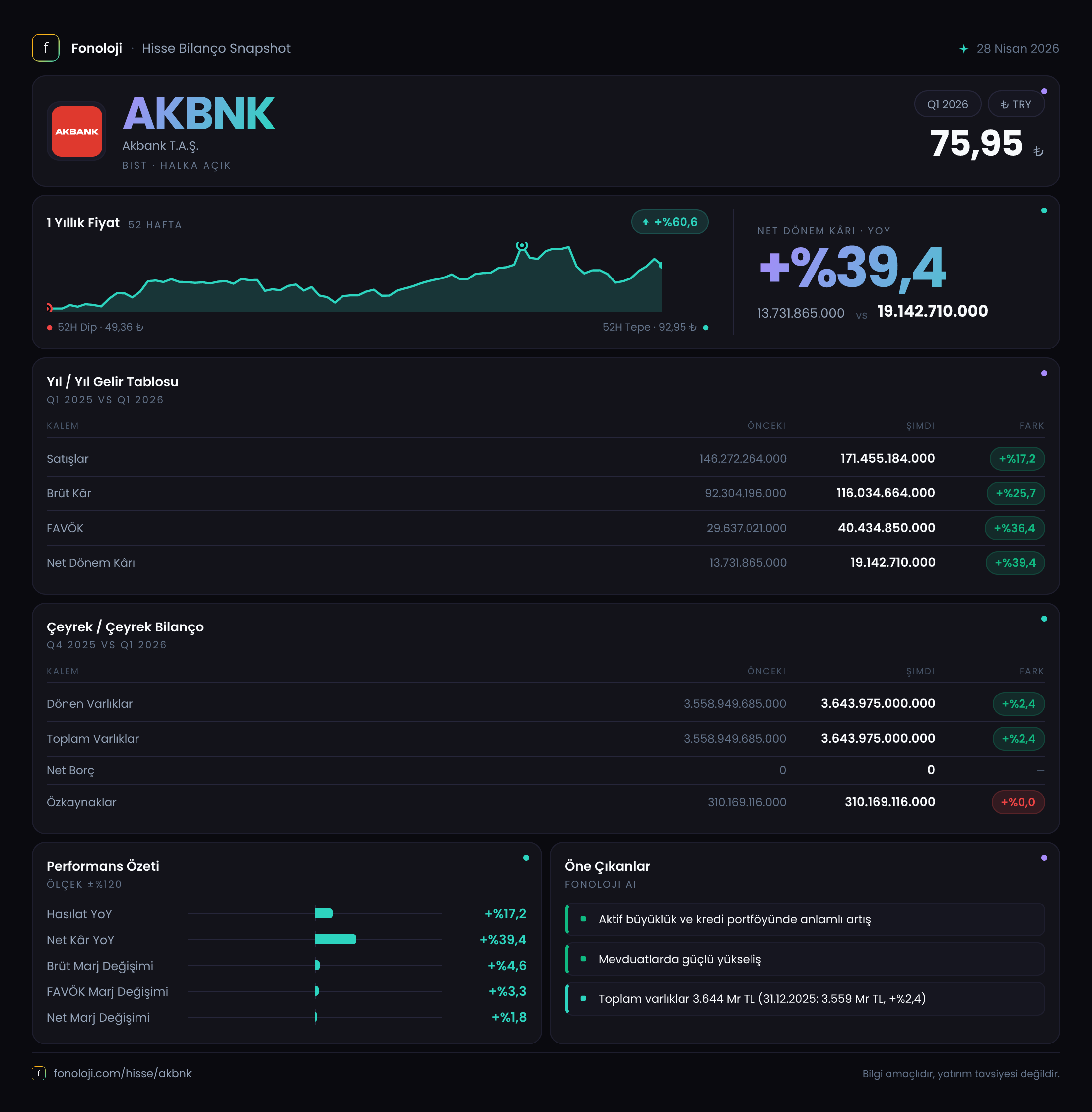Click the Net Borç row label
The width and height of the screenshot is (1092, 1112).
(x=70, y=771)
